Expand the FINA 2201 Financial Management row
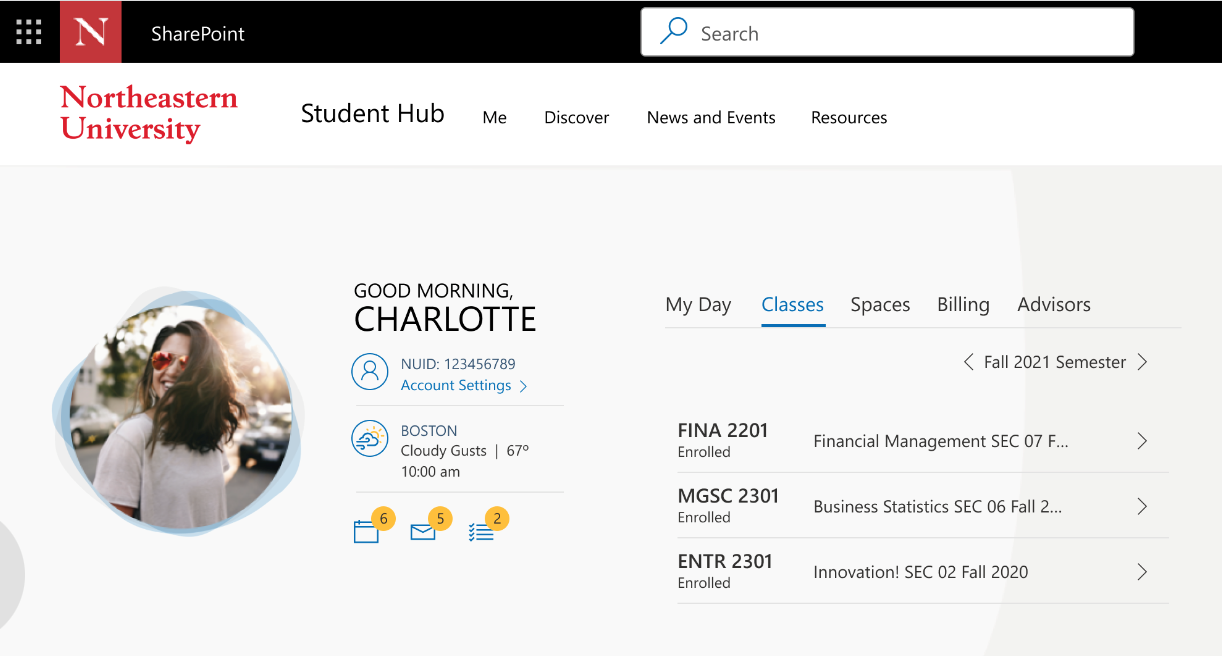The image size is (1222, 656). pos(1142,440)
